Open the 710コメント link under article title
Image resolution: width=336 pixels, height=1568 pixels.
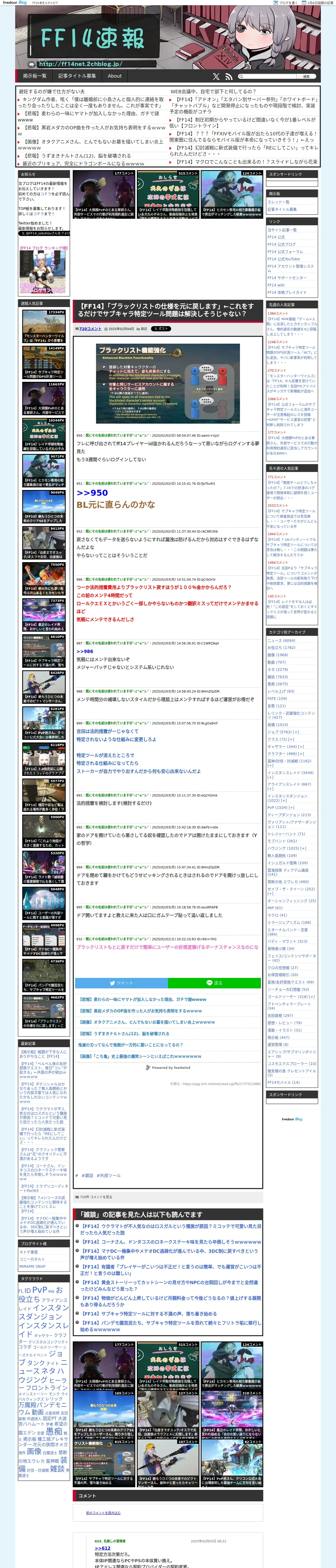click(x=90, y=329)
